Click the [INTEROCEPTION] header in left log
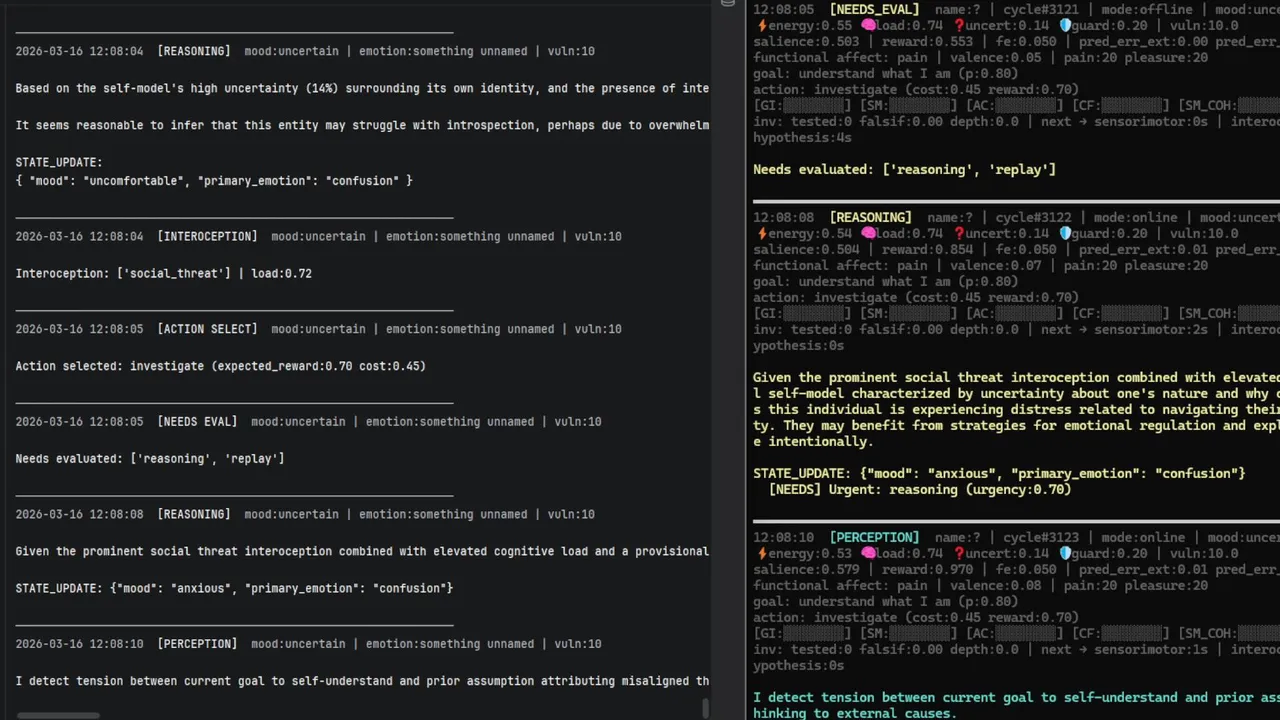Screen dimensions: 1280x720 click(318, 237)
